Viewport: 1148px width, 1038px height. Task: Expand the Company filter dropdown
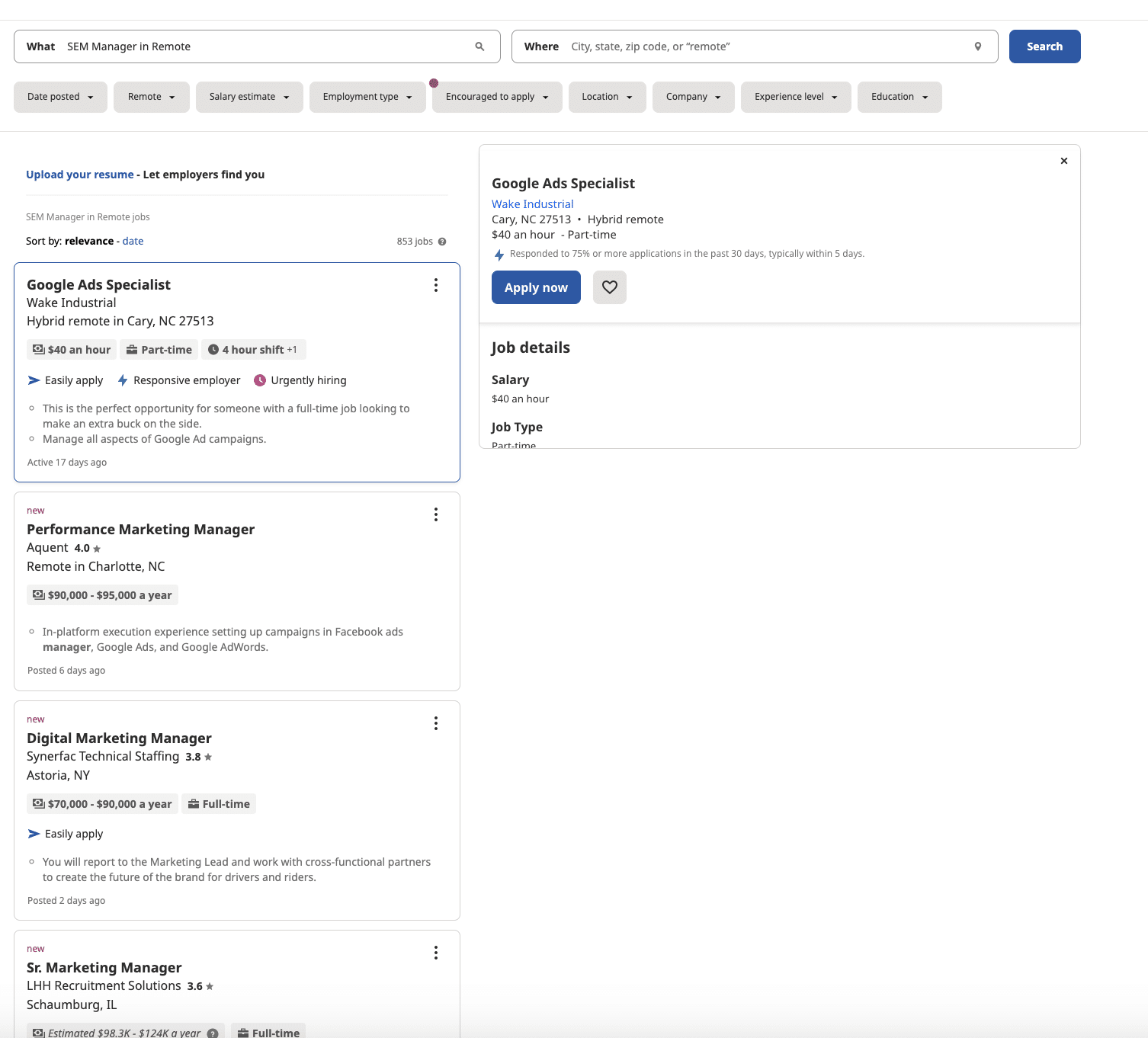(x=694, y=97)
